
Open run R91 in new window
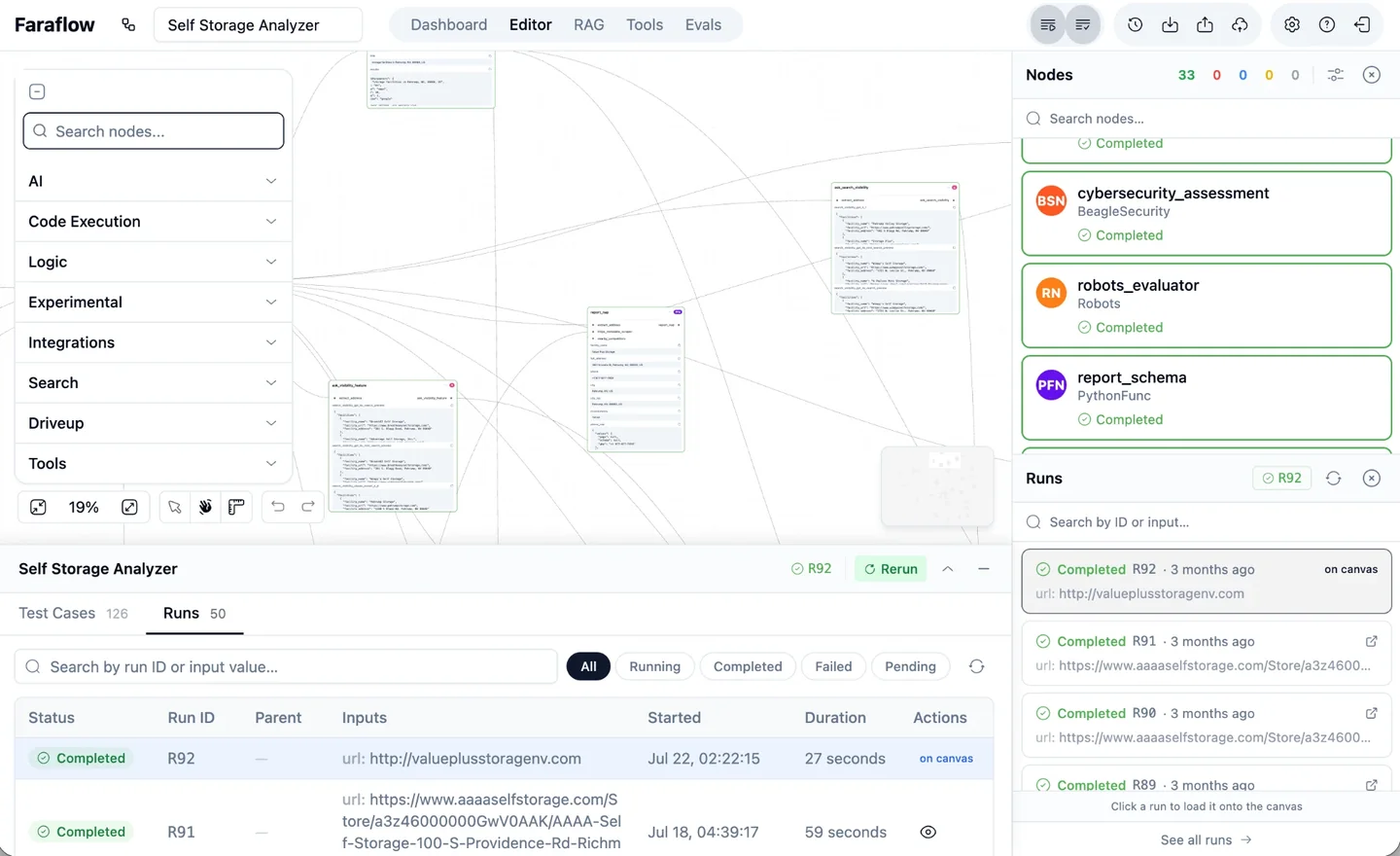(1372, 642)
